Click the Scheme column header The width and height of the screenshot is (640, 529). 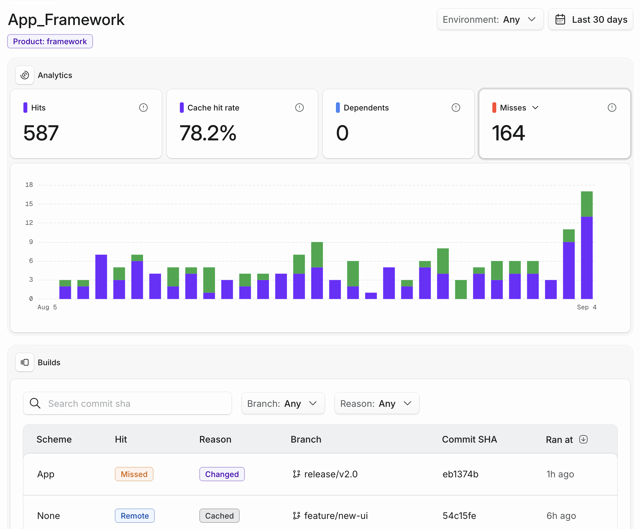54,440
